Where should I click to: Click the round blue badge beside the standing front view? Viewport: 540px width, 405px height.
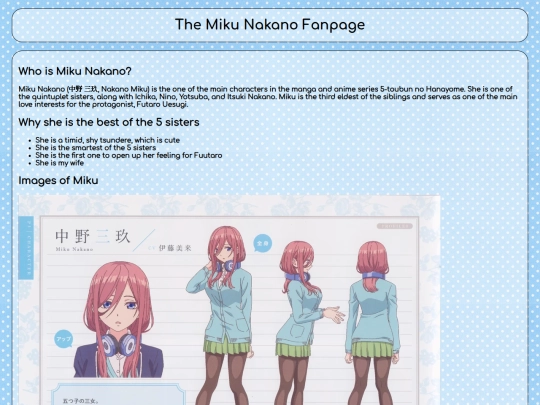coord(262,243)
